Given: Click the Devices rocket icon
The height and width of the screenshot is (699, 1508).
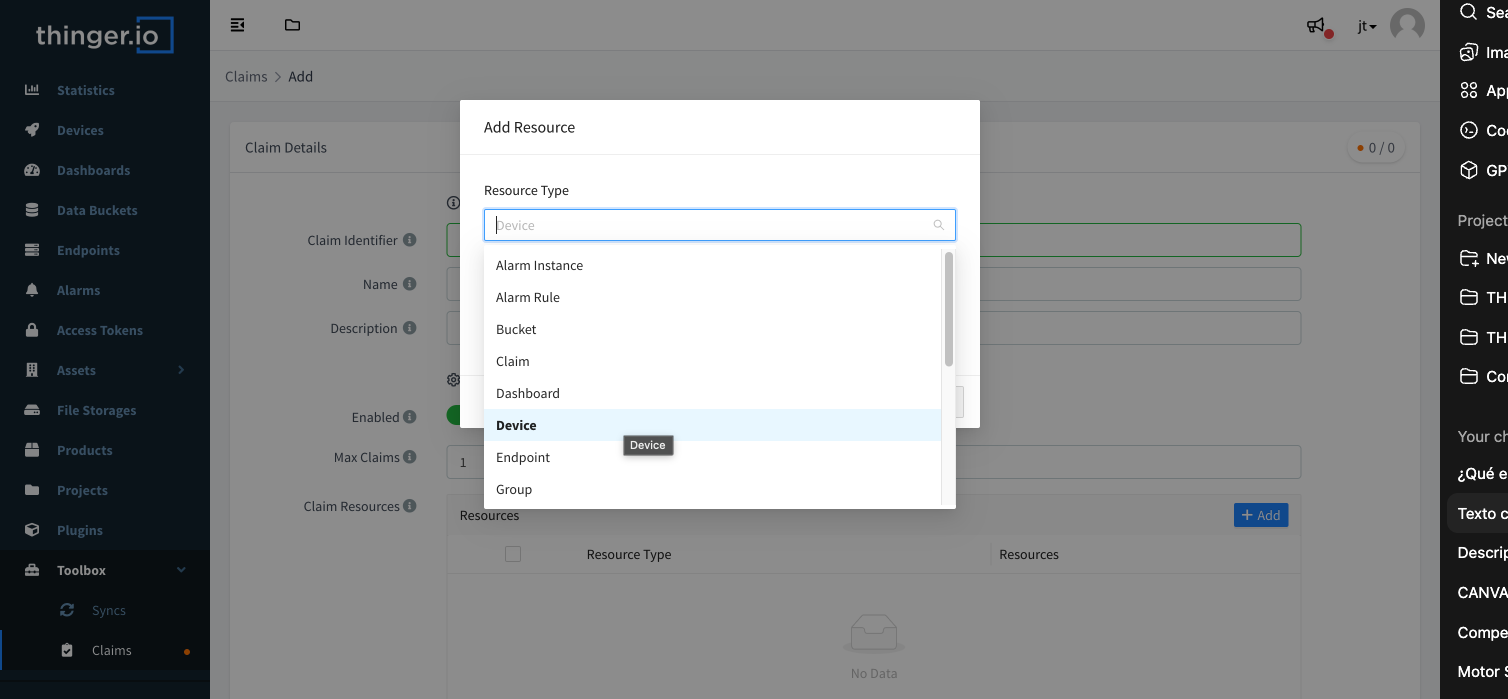Looking at the screenshot, I should pos(32,130).
